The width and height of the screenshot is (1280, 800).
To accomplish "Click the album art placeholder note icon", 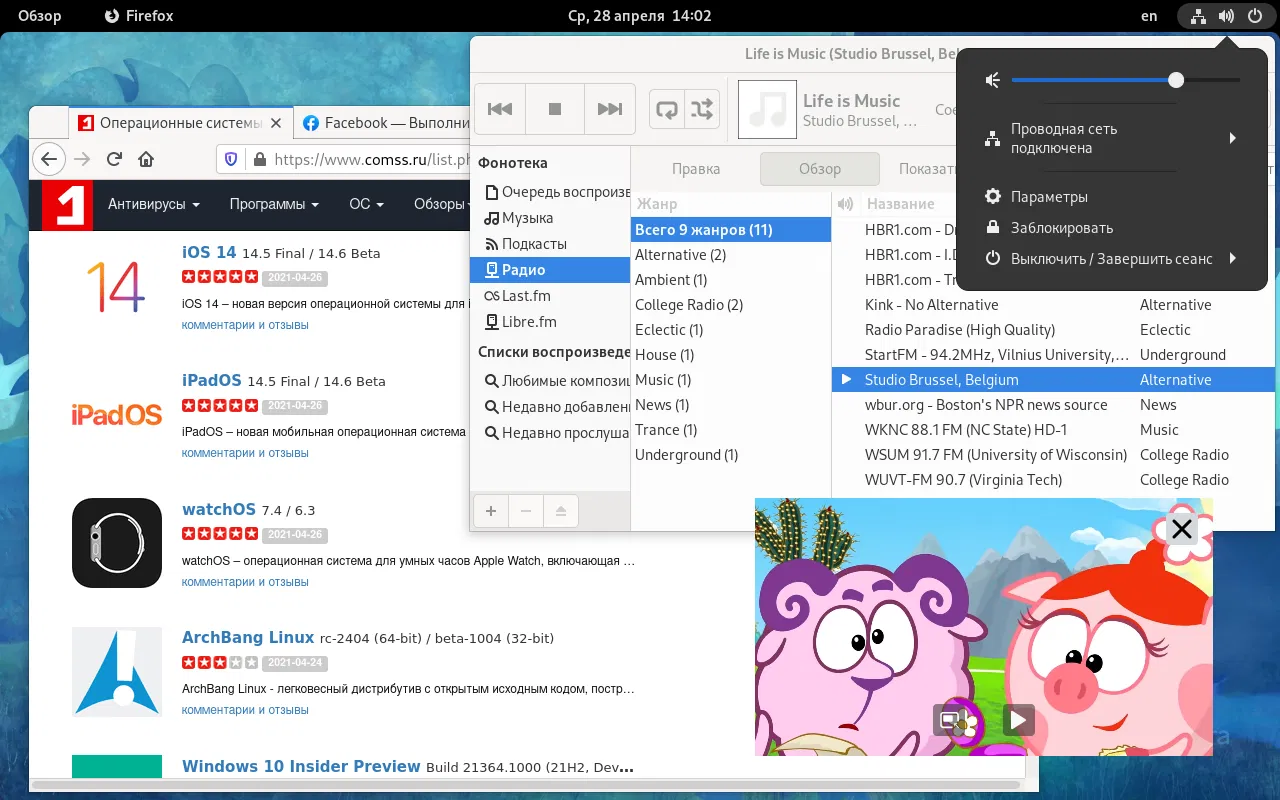I will pos(767,110).
